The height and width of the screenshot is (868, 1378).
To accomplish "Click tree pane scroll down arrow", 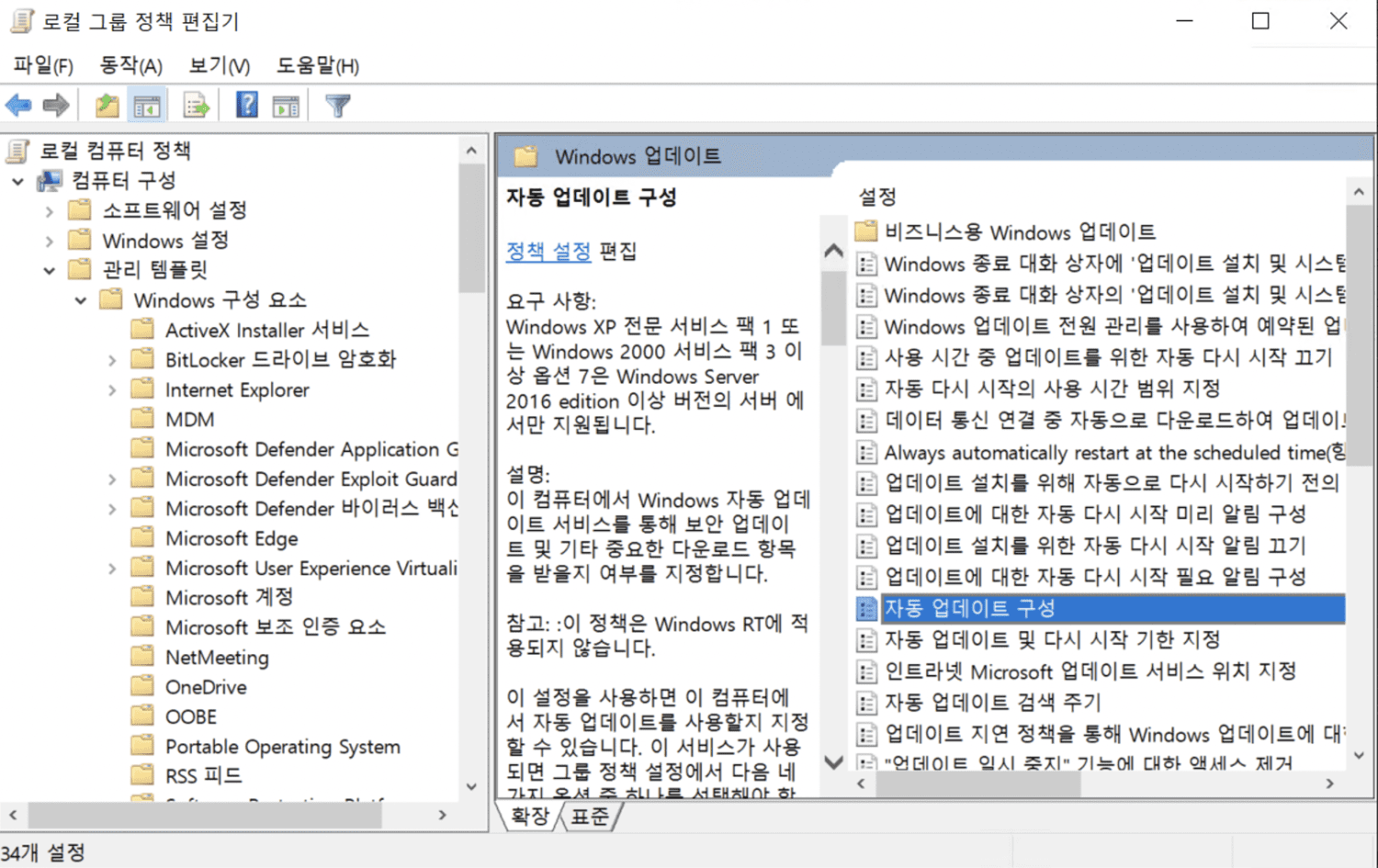I will click(471, 787).
